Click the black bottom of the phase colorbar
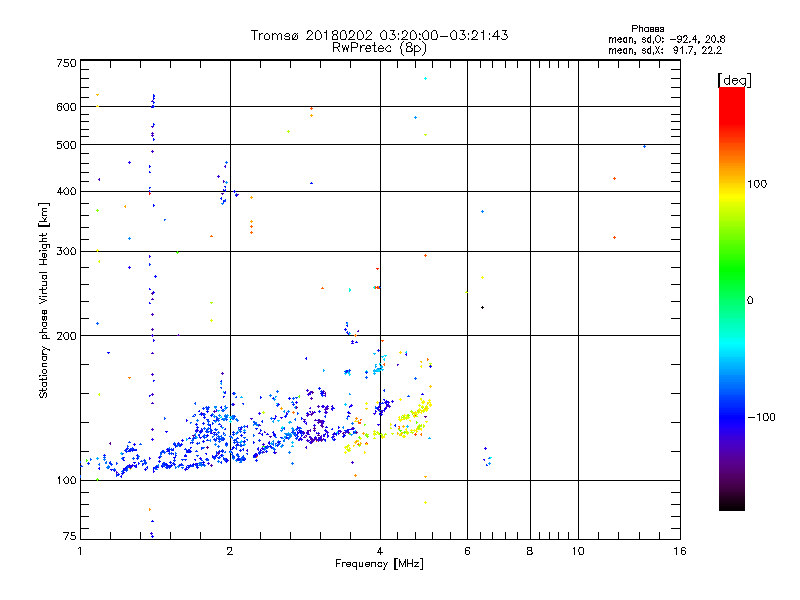800x600 pixels. (x=732, y=503)
